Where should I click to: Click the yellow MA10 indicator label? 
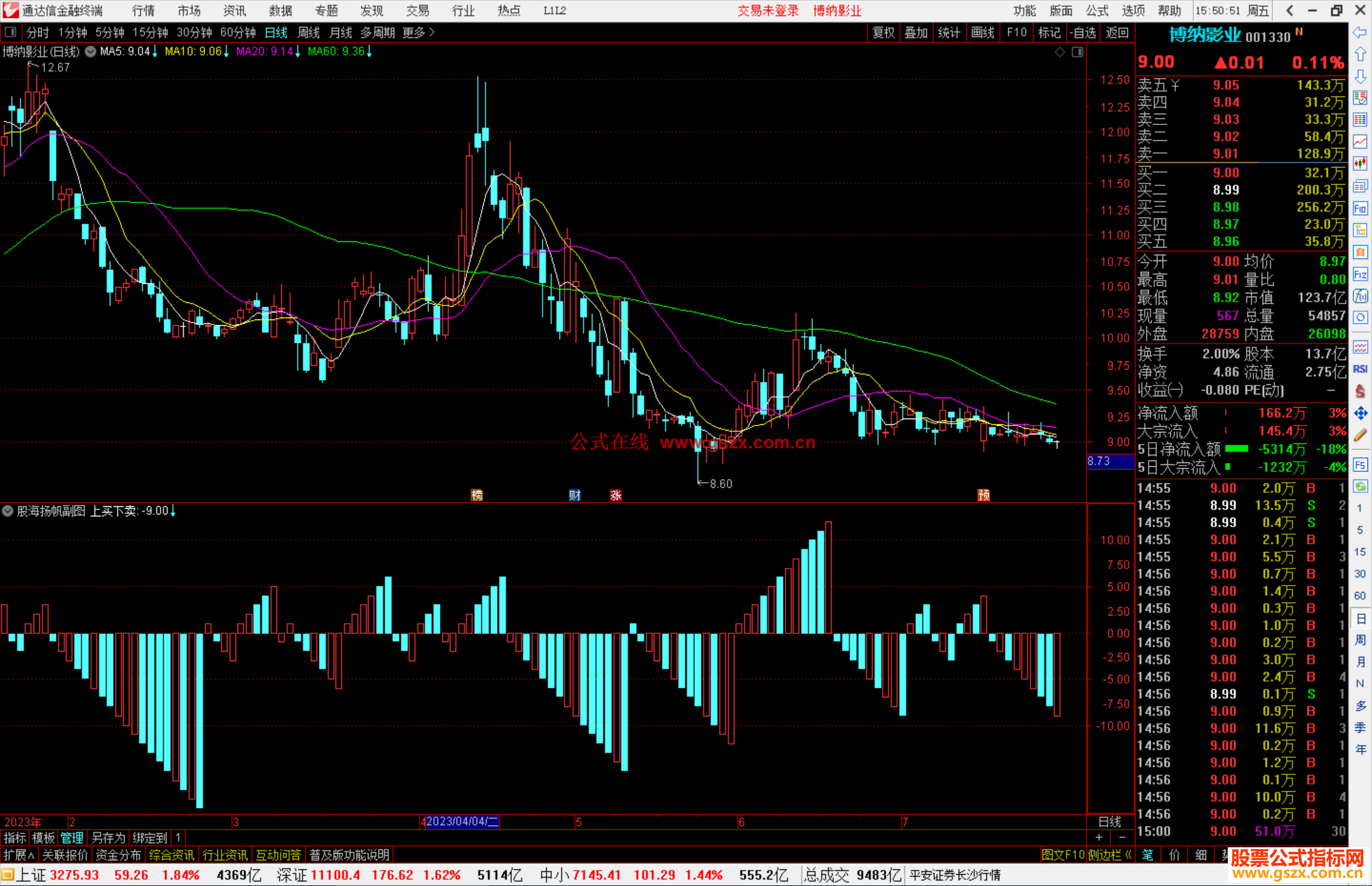point(193,51)
